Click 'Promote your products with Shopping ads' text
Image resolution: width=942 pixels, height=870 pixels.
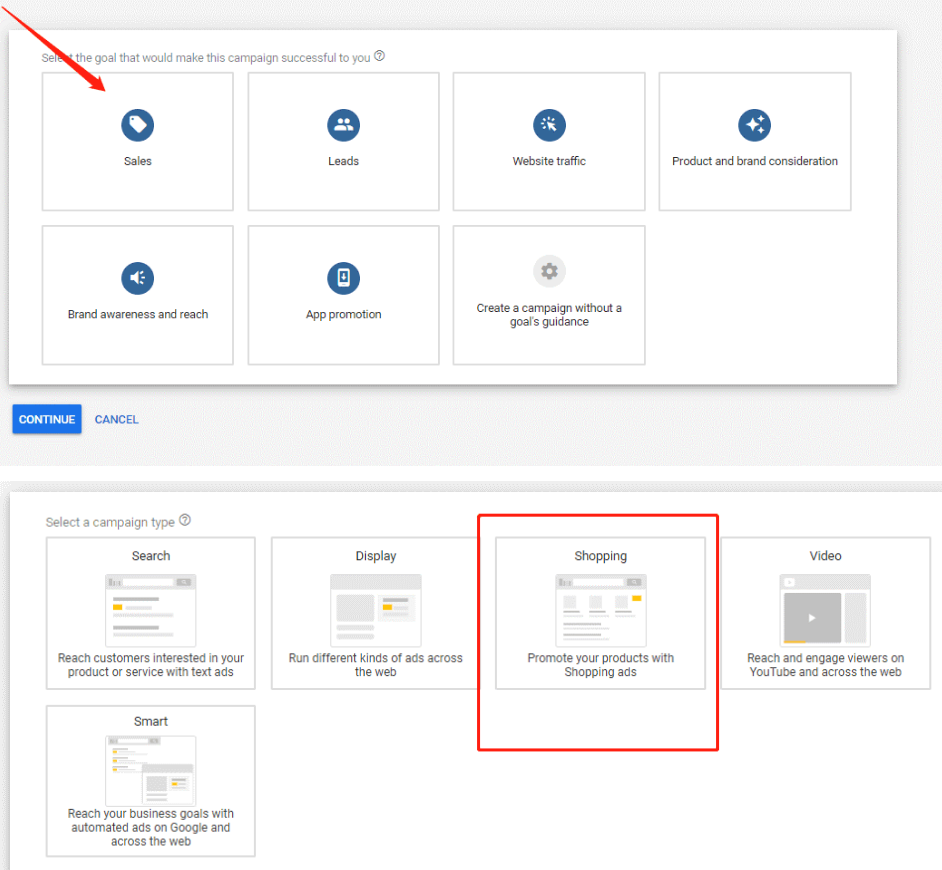pos(601,665)
